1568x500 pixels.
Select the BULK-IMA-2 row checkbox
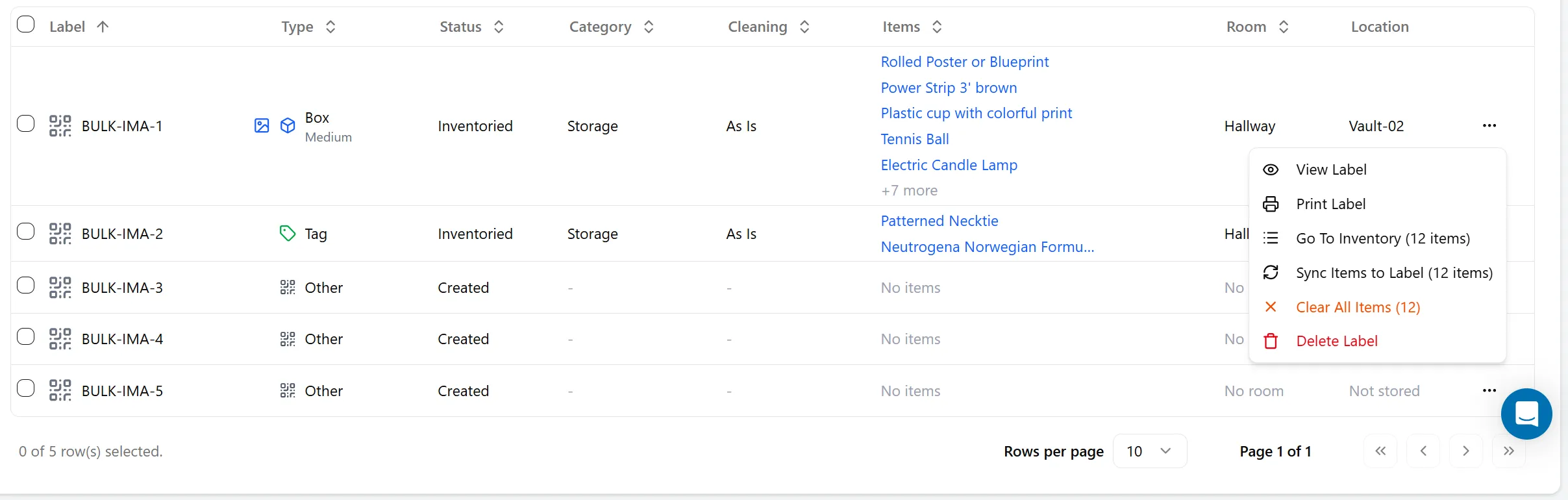[26, 231]
